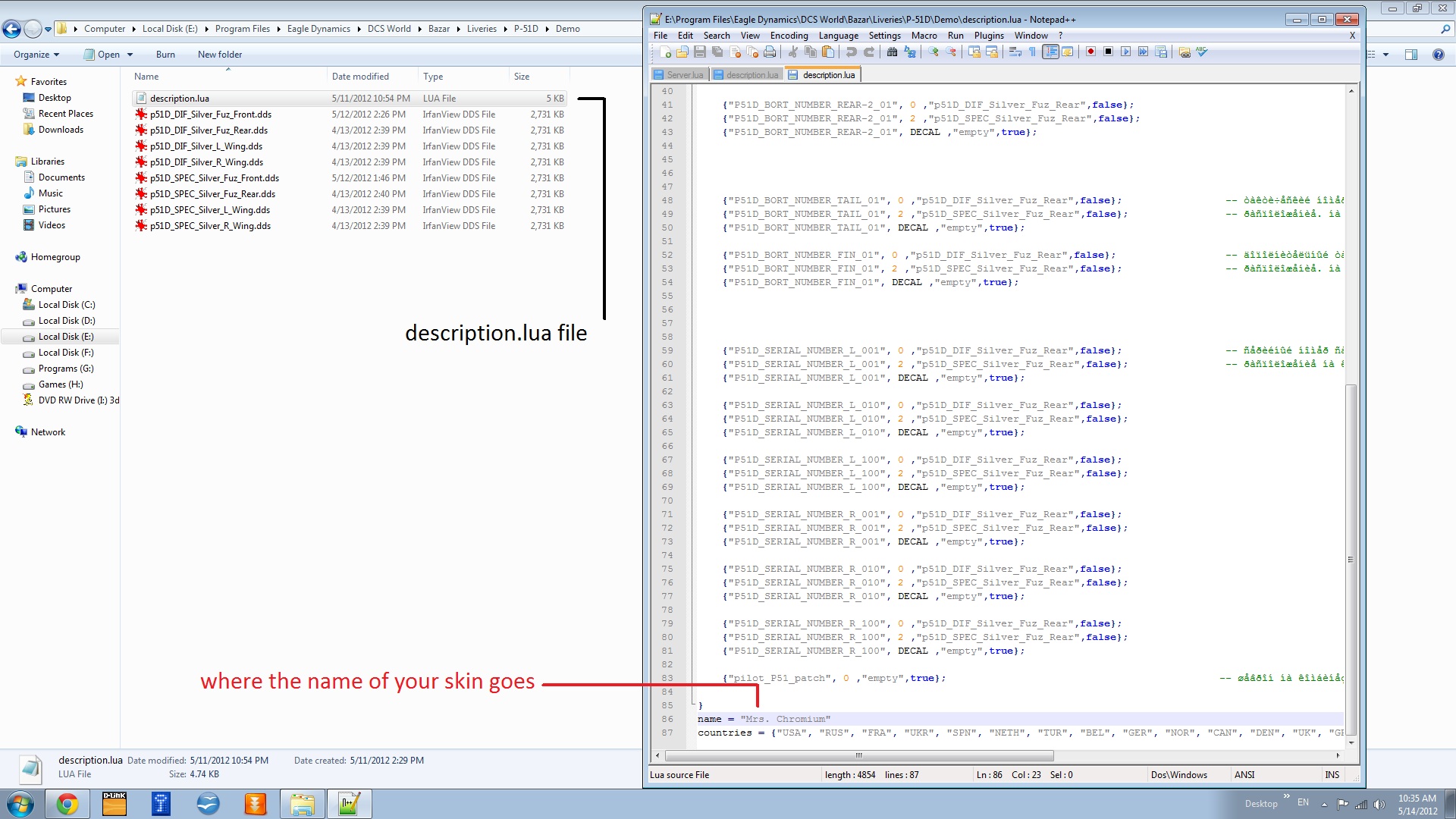Toggle word wrap in the Notepad++ toolbar
The height and width of the screenshot is (819, 1456).
point(1015,52)
